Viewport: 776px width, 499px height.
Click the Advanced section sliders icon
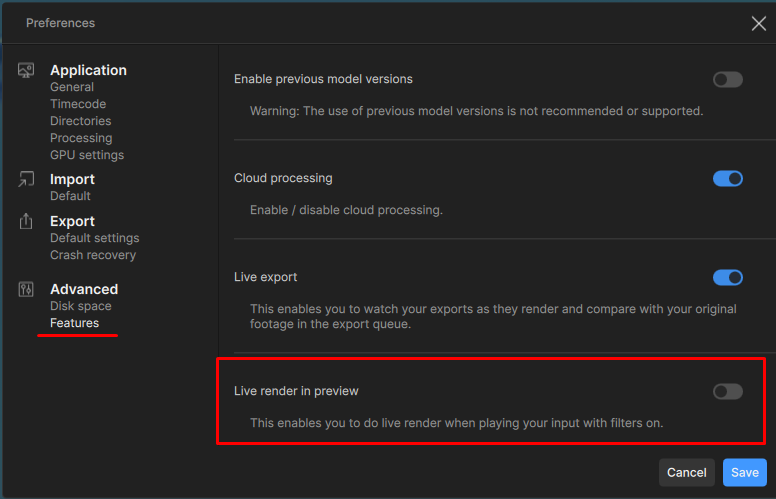[26, 290]
